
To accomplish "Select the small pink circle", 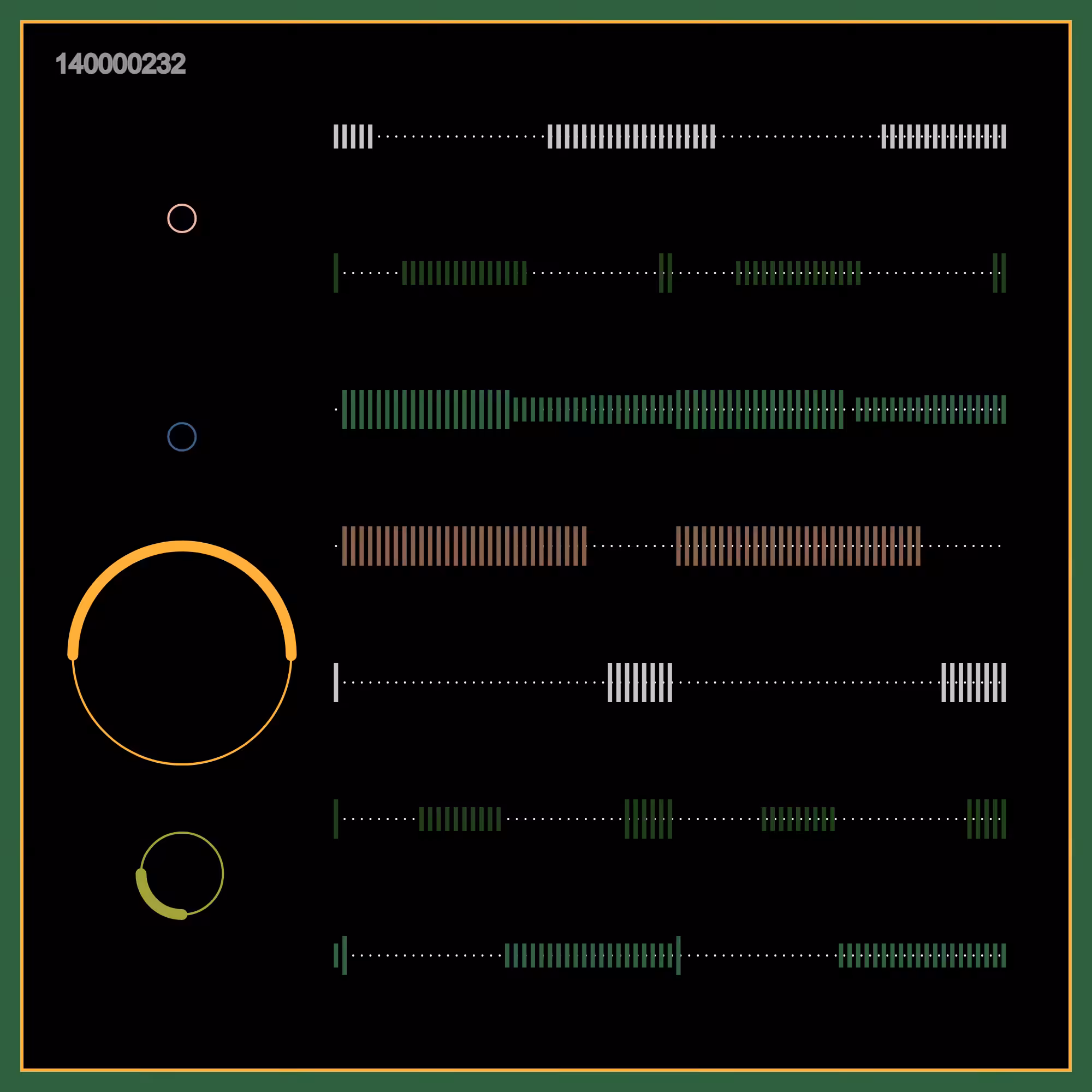I will click(x=182, y=218).
